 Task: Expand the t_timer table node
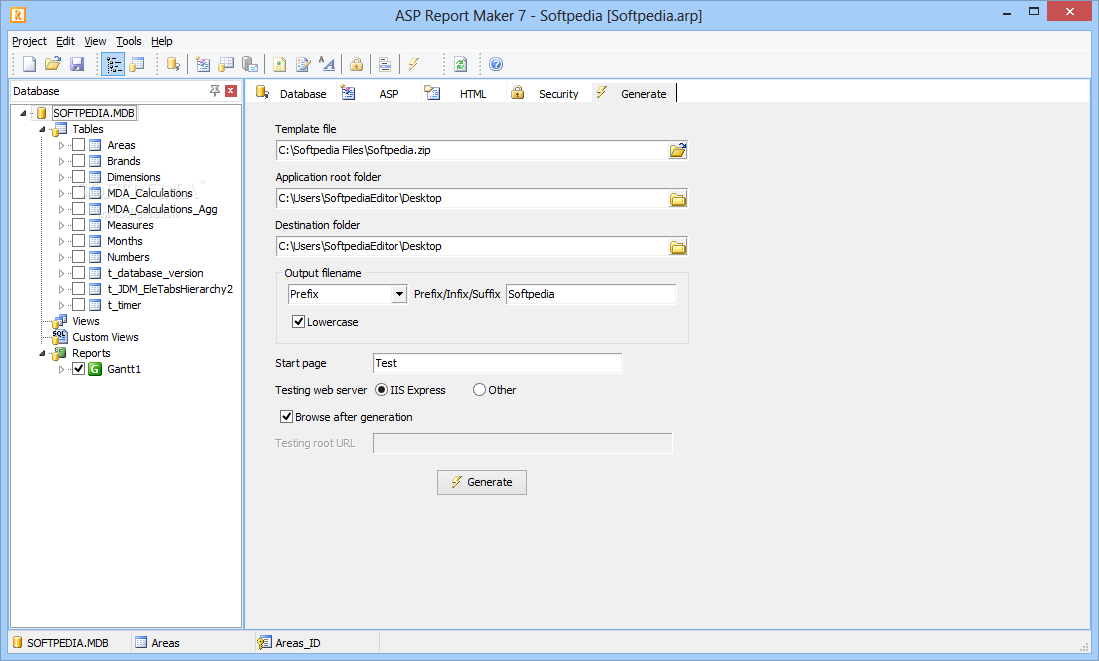[x=61, y=305]
